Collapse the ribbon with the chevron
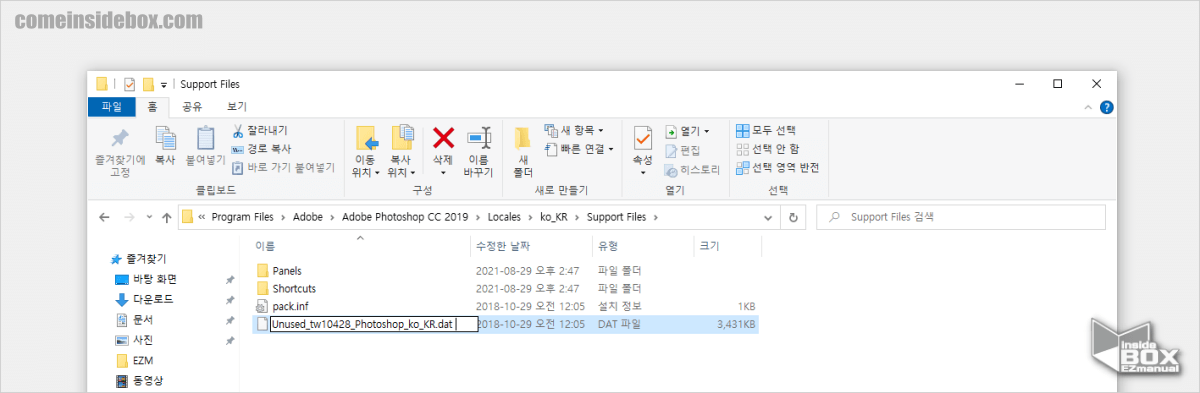The height and width of the screenshot is (393, 1200). [x=1088, y=107]
